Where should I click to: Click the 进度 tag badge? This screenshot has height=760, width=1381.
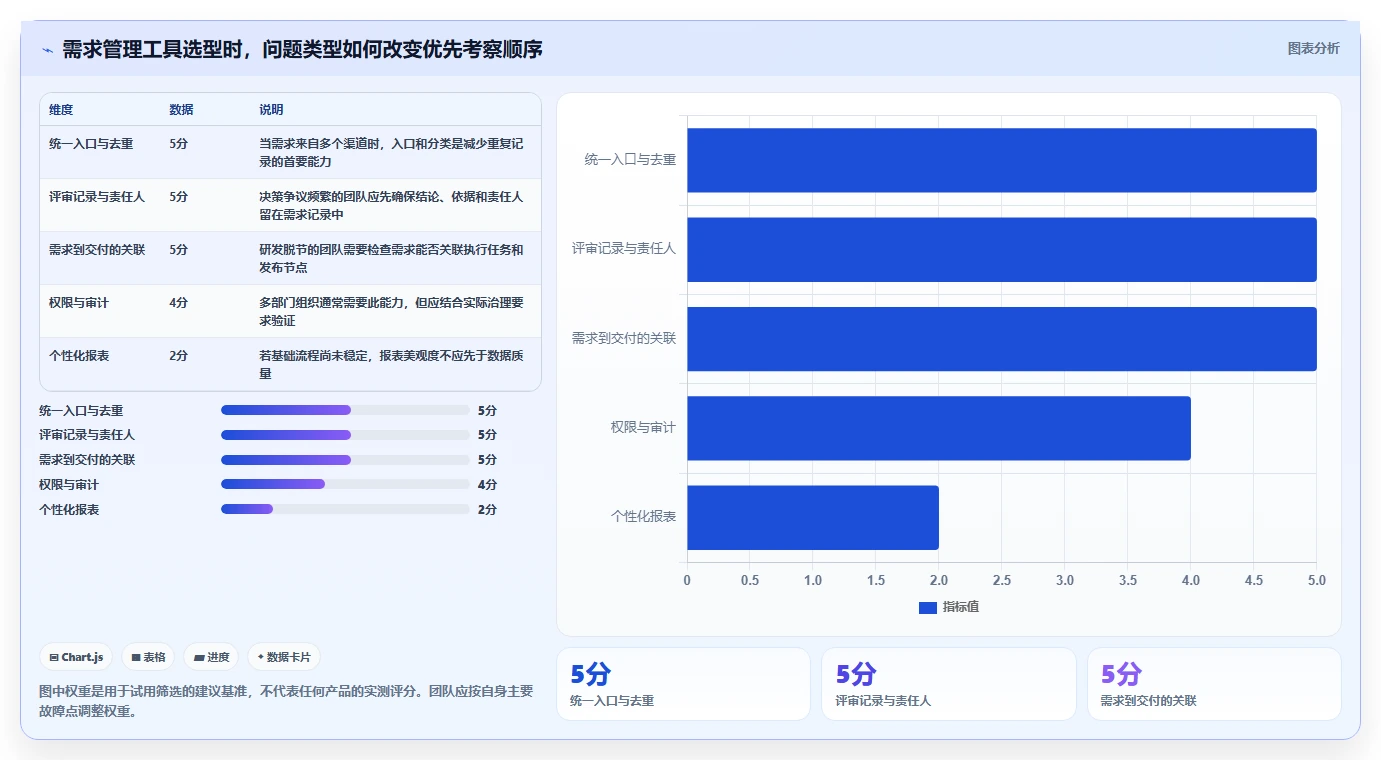pos(211,657)
